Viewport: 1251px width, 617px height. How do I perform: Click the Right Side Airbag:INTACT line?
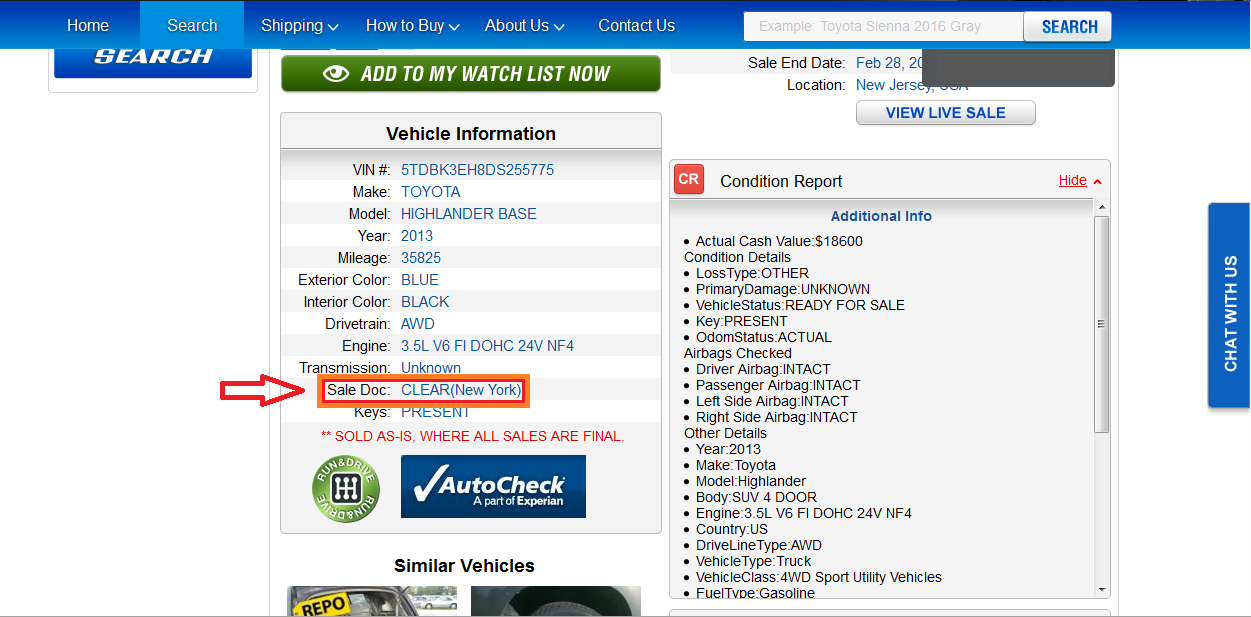(x=777, y=417)
